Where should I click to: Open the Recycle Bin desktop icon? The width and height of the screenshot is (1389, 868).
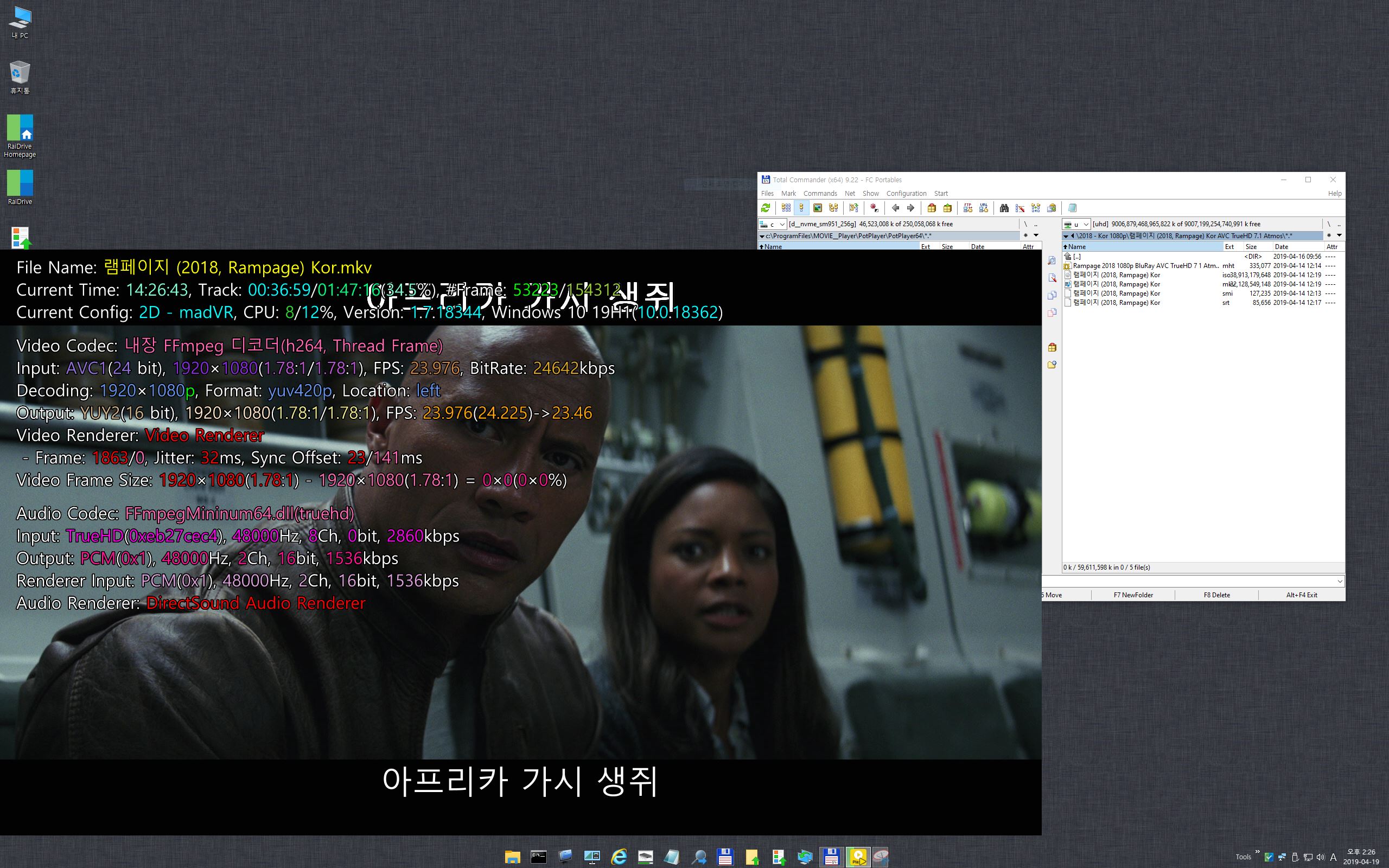click(20, 78)
